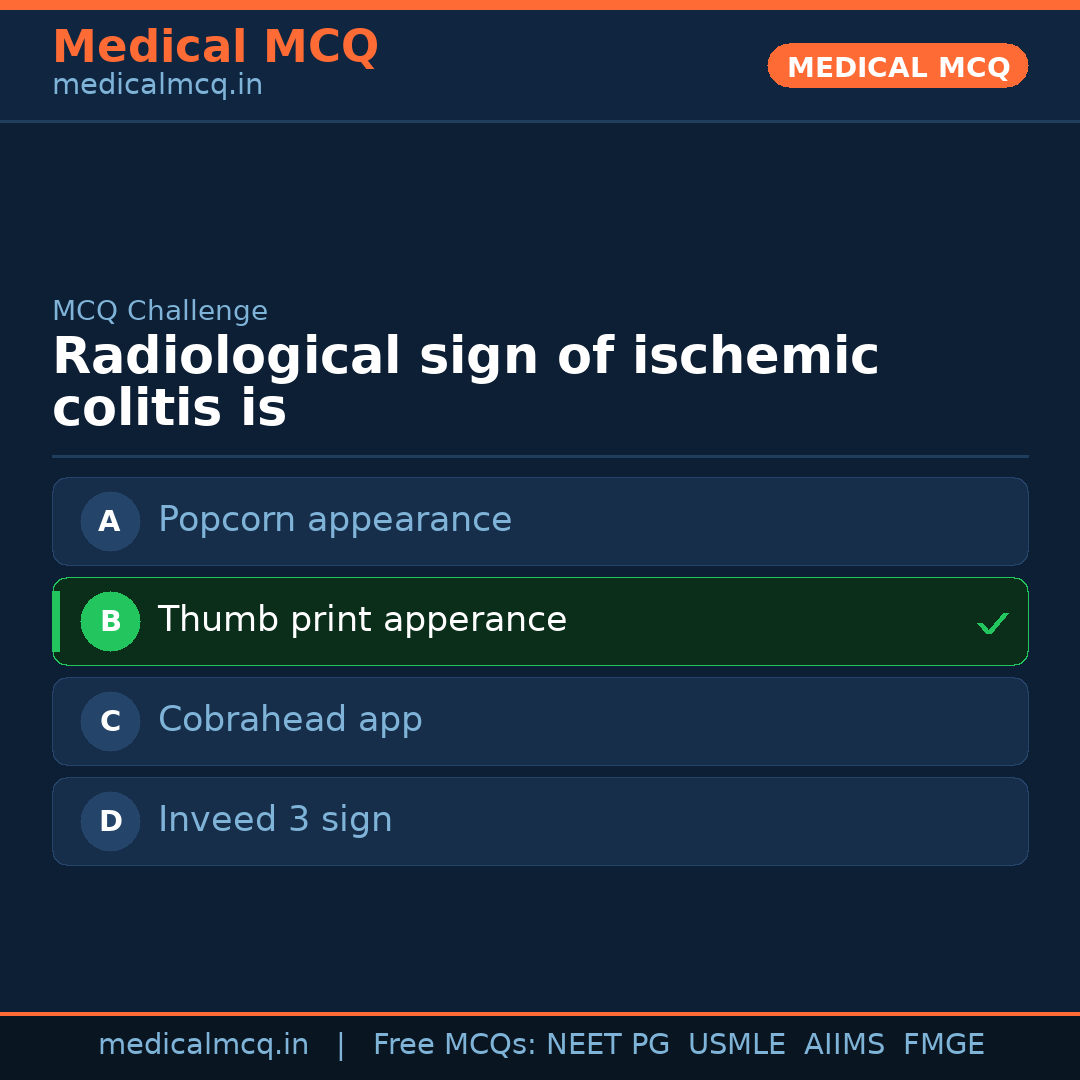Click the green checkmark on option B
The height and width of the screenshot is (1080, 1080).
[x=993, y=623]
